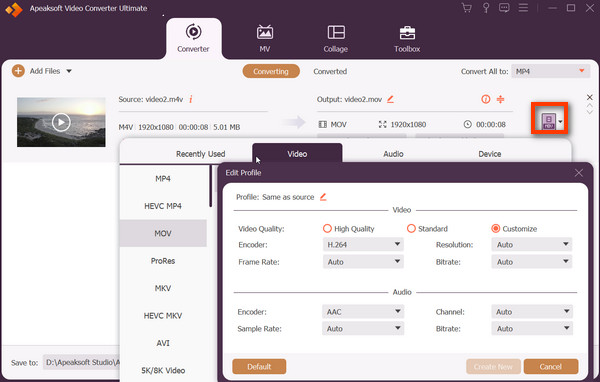Open the audio Bitrate dropdown
The image size is (600, 382).
532,328
